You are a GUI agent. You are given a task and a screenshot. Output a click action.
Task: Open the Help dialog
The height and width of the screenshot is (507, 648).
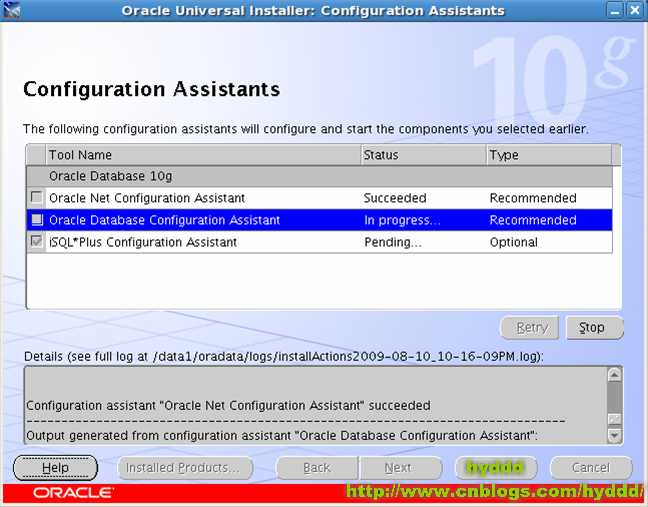[x=55, y=468]
